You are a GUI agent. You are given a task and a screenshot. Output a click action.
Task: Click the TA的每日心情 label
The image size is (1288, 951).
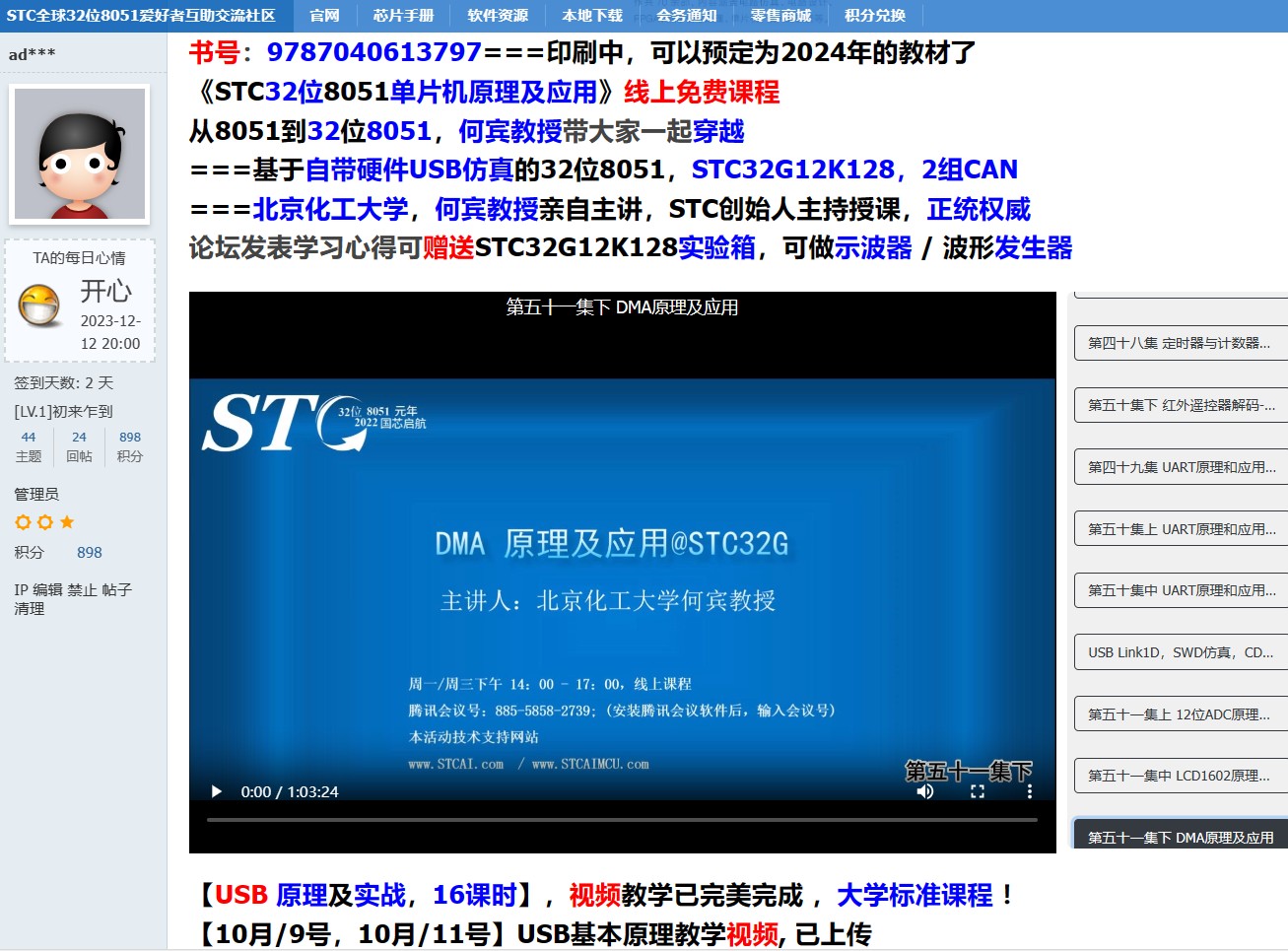pos(79,258)
